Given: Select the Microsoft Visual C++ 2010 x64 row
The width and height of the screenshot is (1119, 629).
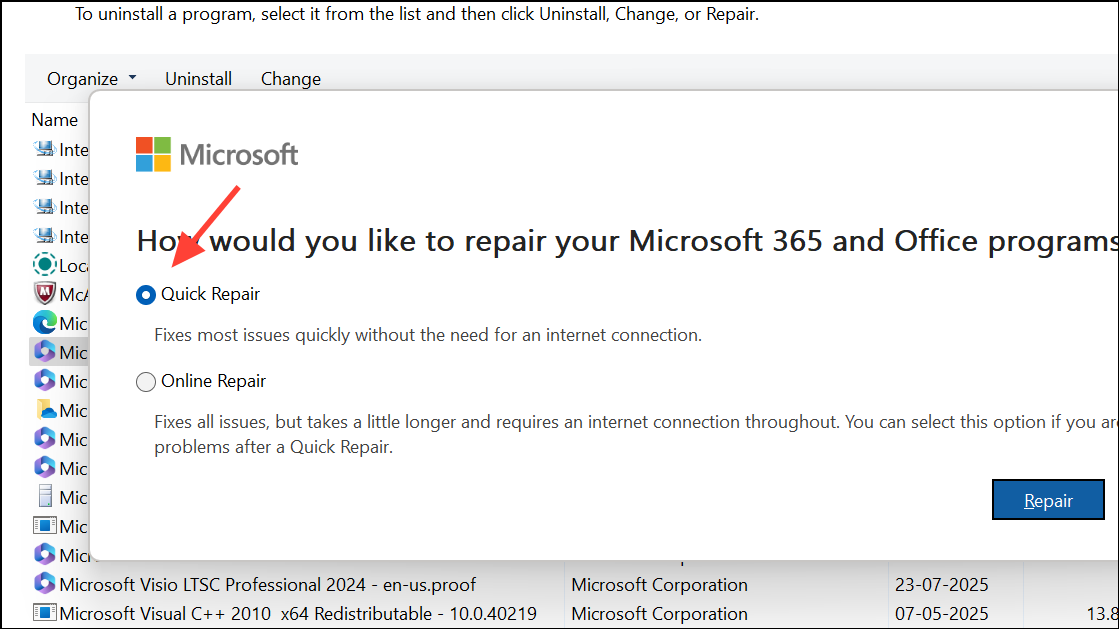Looking at the screenshot, I should [297, 613].
